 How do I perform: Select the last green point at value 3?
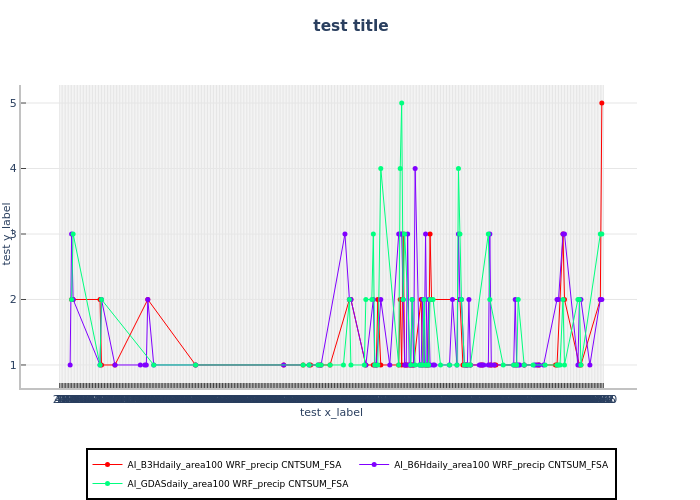pos(600,234)
